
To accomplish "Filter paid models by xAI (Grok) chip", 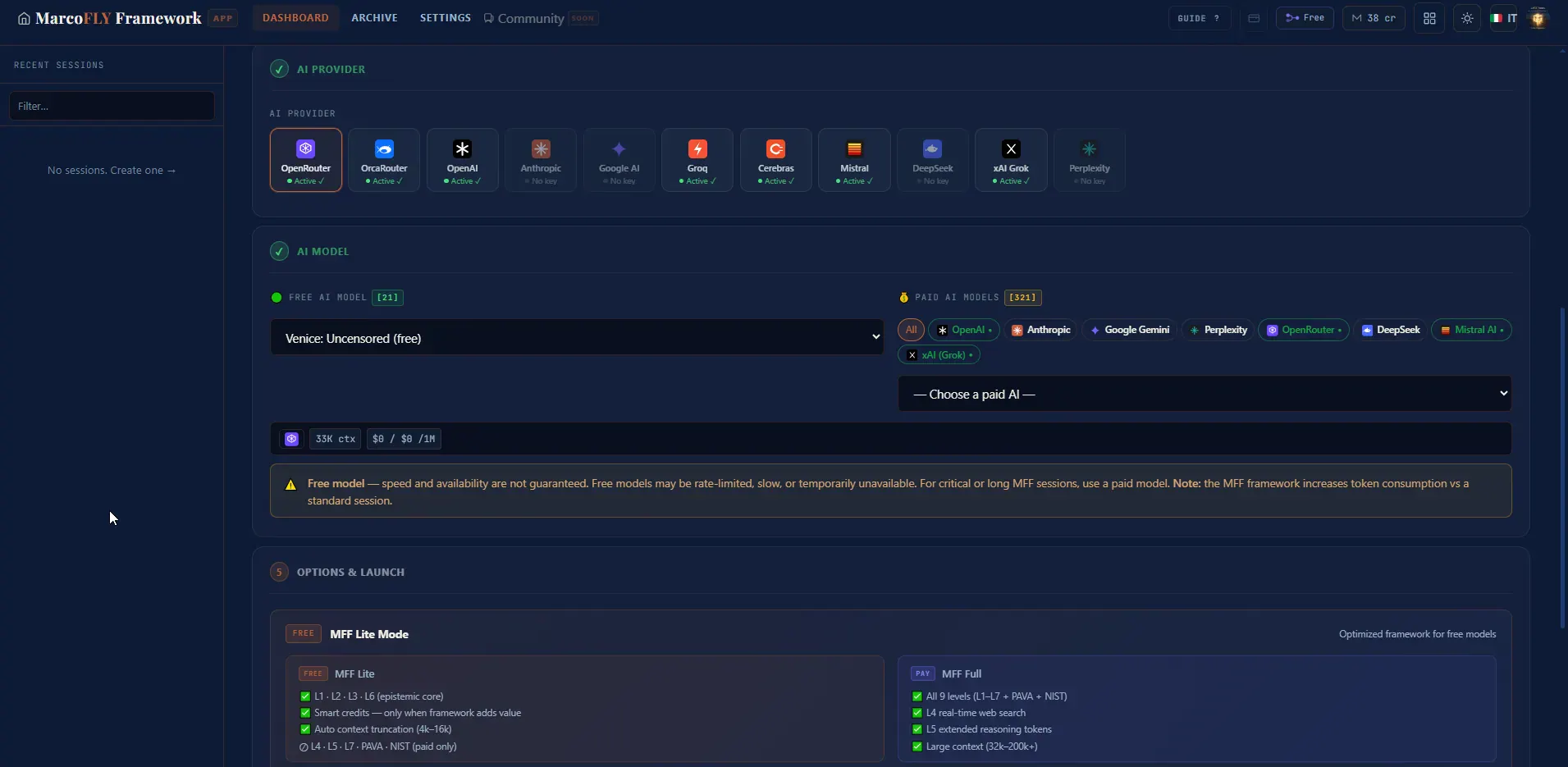I will 939,355.
